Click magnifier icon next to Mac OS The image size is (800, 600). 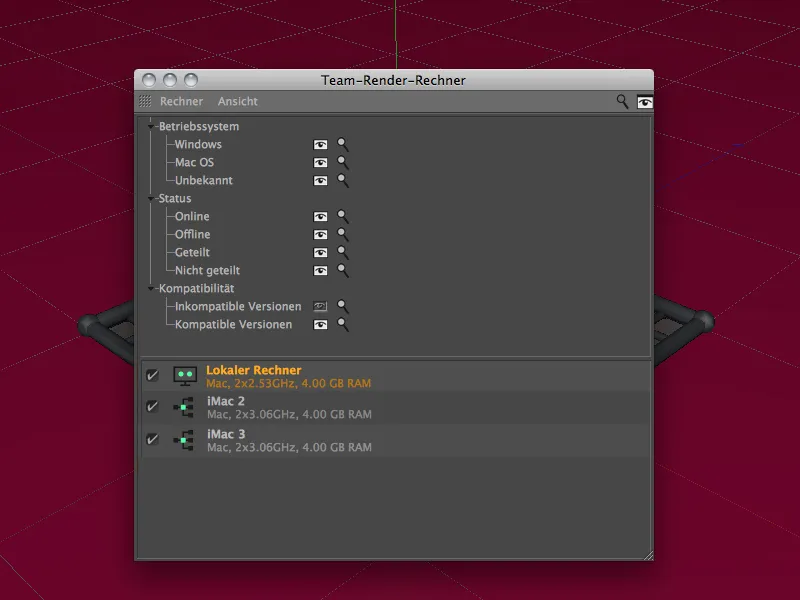pyautogui.click(x=343, y=163)
